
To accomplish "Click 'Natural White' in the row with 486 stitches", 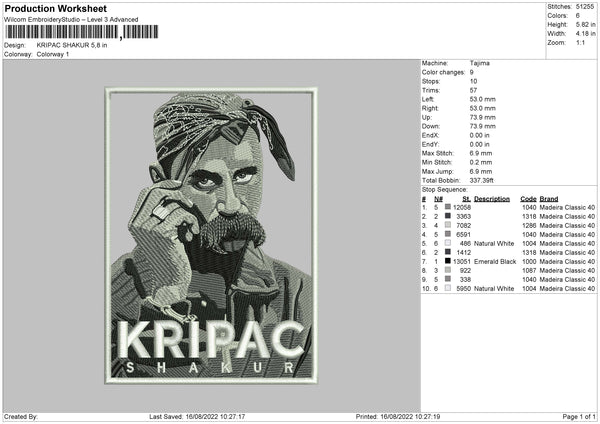I will tap(494, 243).
